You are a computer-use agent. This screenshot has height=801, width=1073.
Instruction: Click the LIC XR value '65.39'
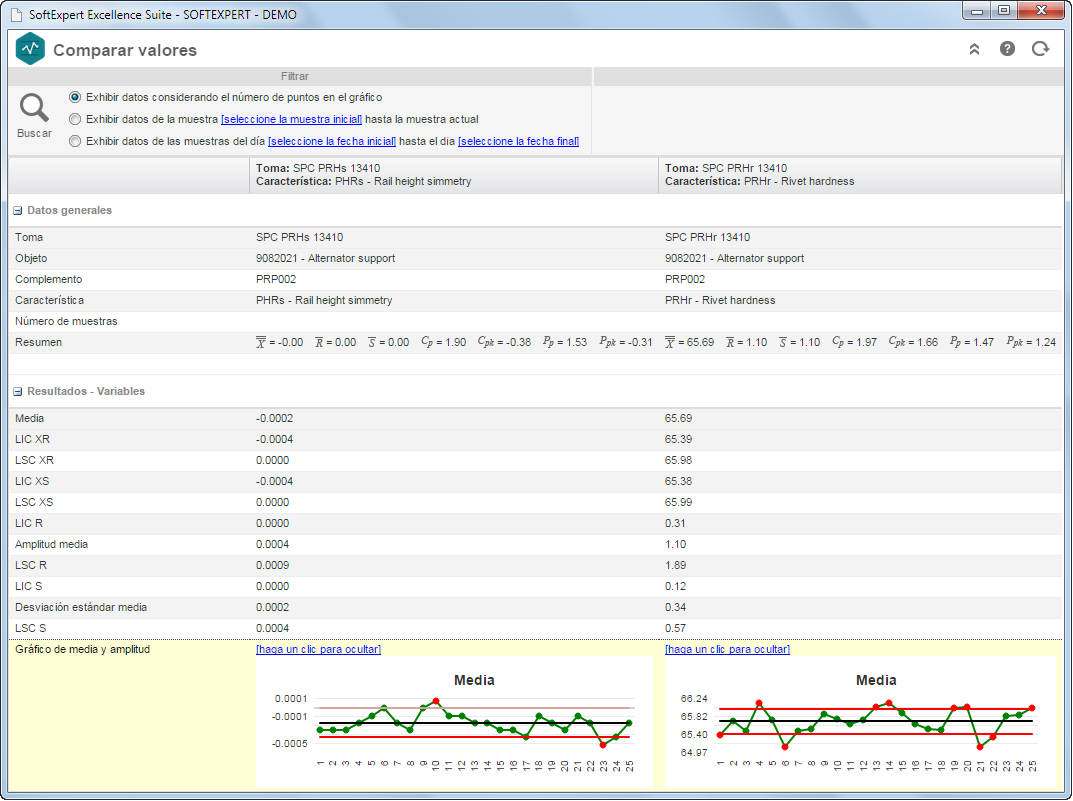click(678, 439)
